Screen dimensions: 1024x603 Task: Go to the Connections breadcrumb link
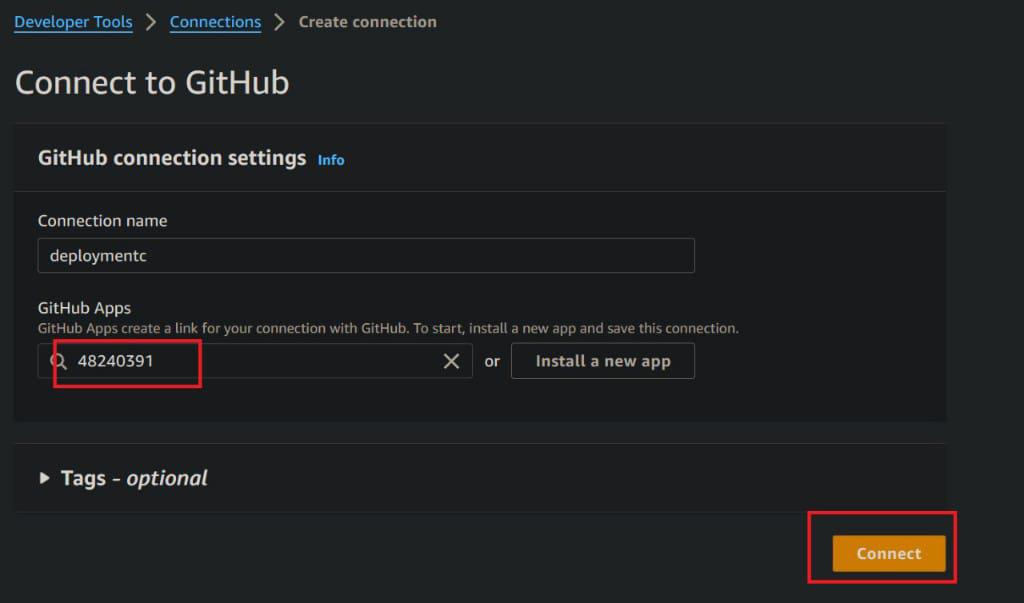215,22
